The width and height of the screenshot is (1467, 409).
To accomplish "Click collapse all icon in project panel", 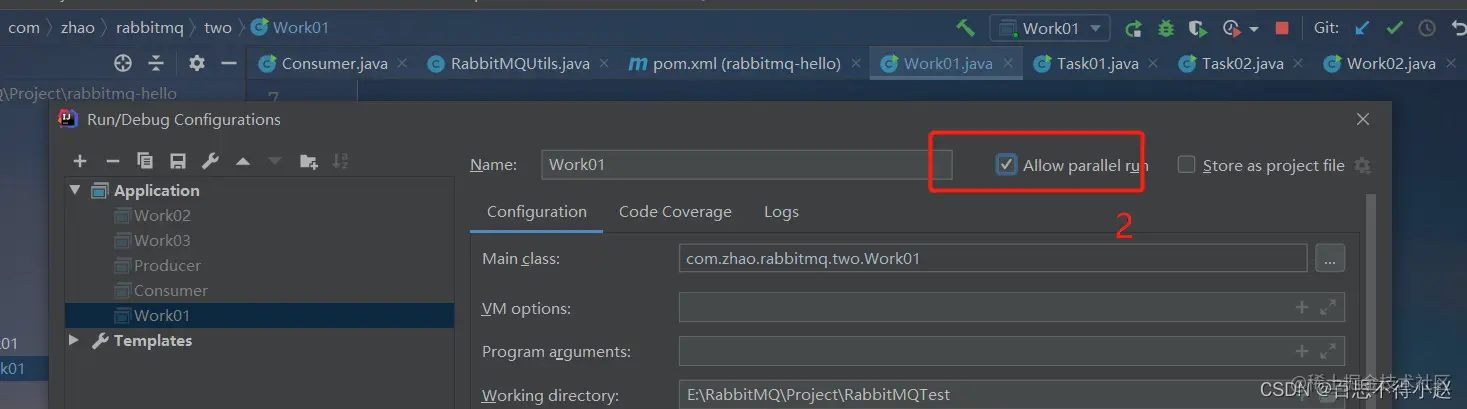I will click(x=156, y=63).
